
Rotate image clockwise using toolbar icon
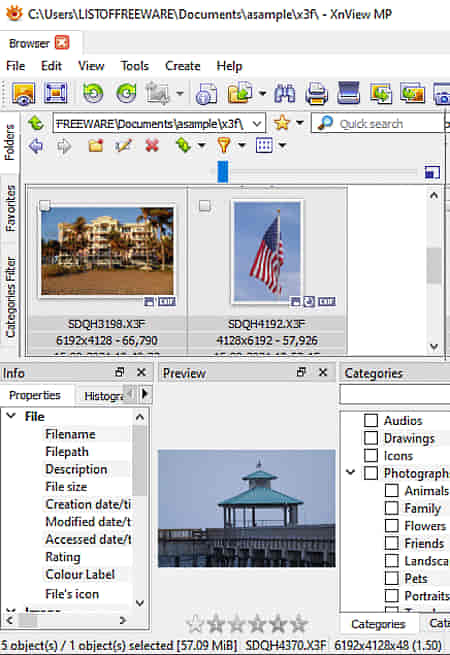tap(126, 93)
